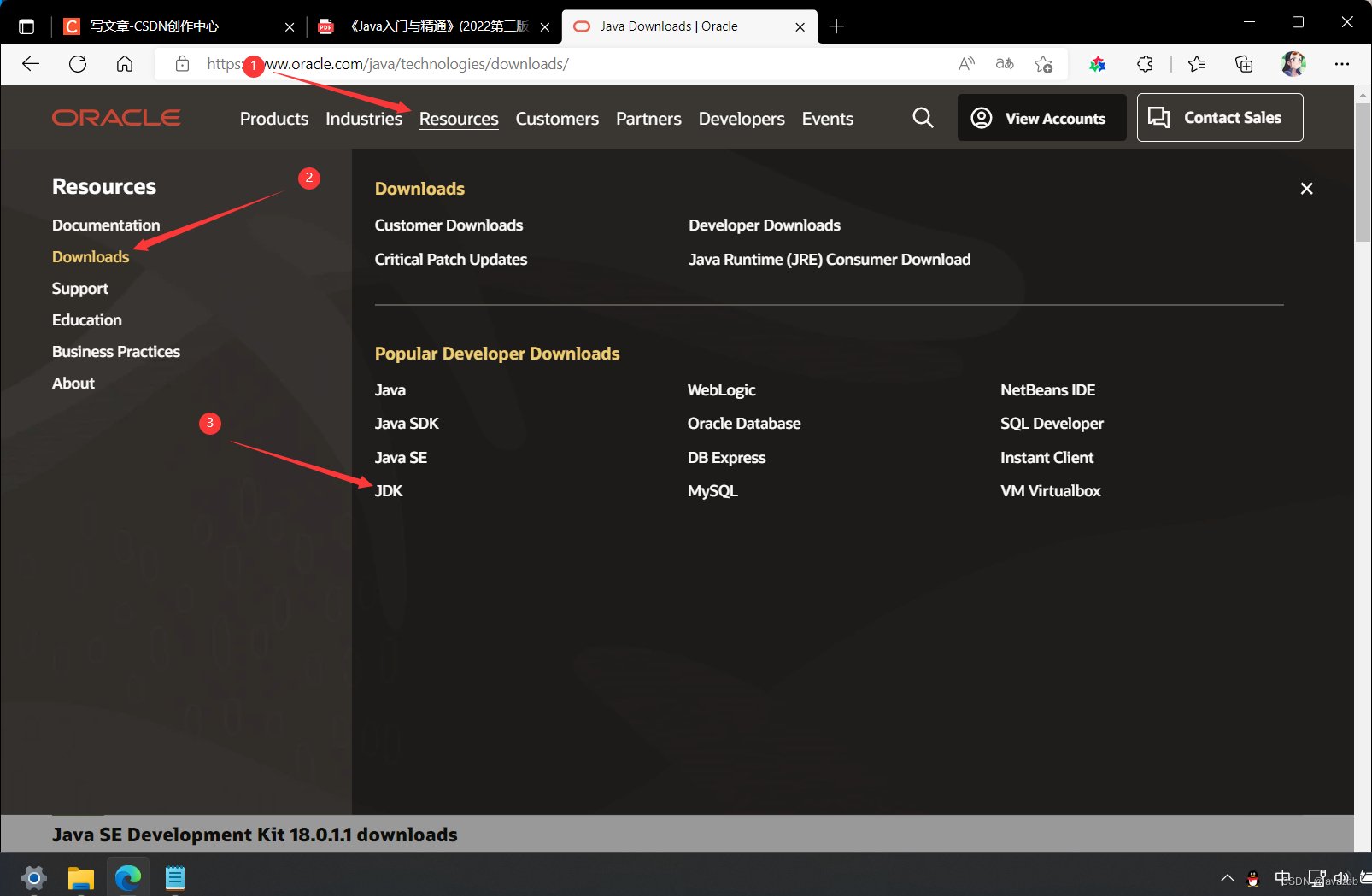Open the WebLogic link
Screen dimensions: 1372x896
click(722, 390)
